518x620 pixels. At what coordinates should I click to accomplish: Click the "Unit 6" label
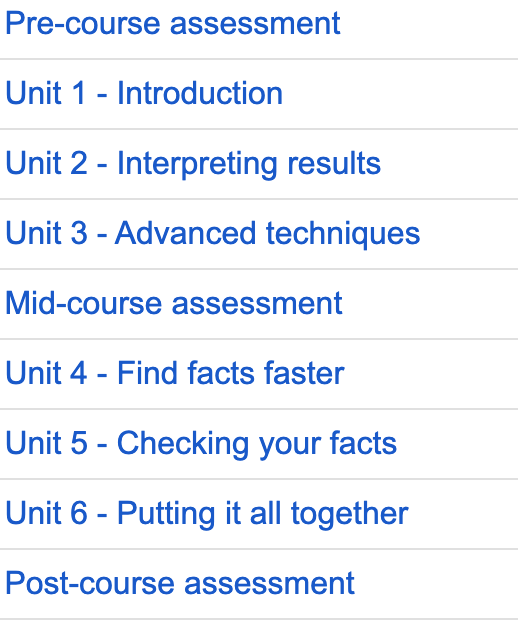coord(46,514)
